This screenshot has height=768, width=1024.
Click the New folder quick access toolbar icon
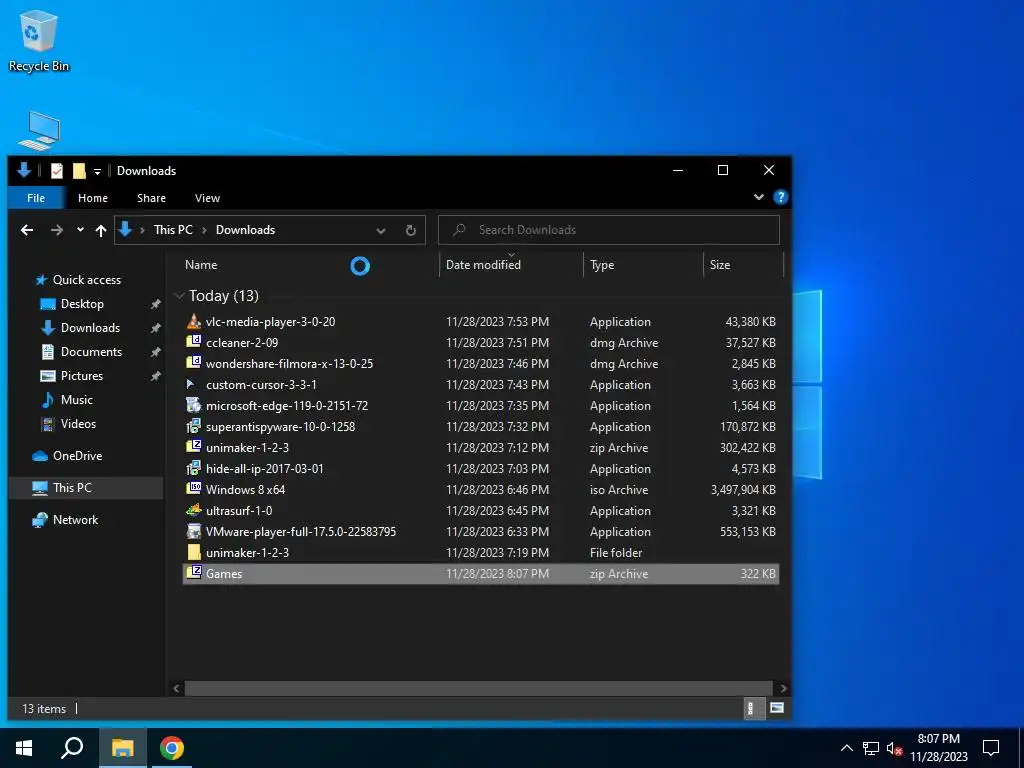point(79,171)
